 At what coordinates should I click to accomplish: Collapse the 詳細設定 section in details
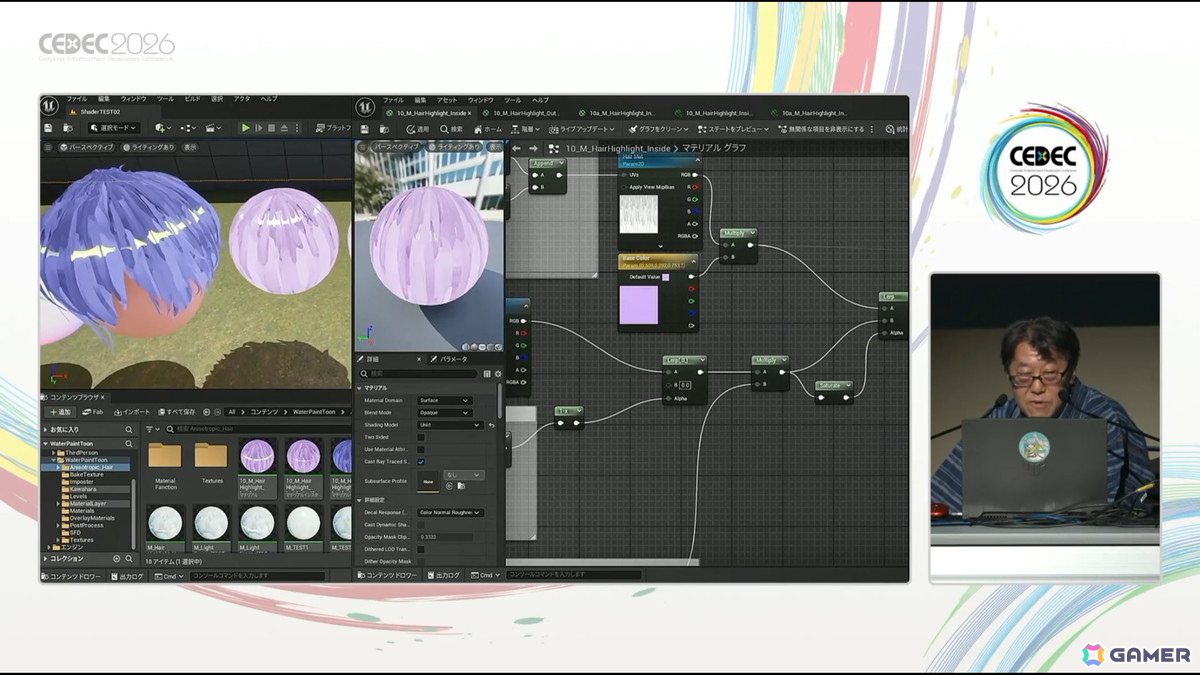pos(360,499)
